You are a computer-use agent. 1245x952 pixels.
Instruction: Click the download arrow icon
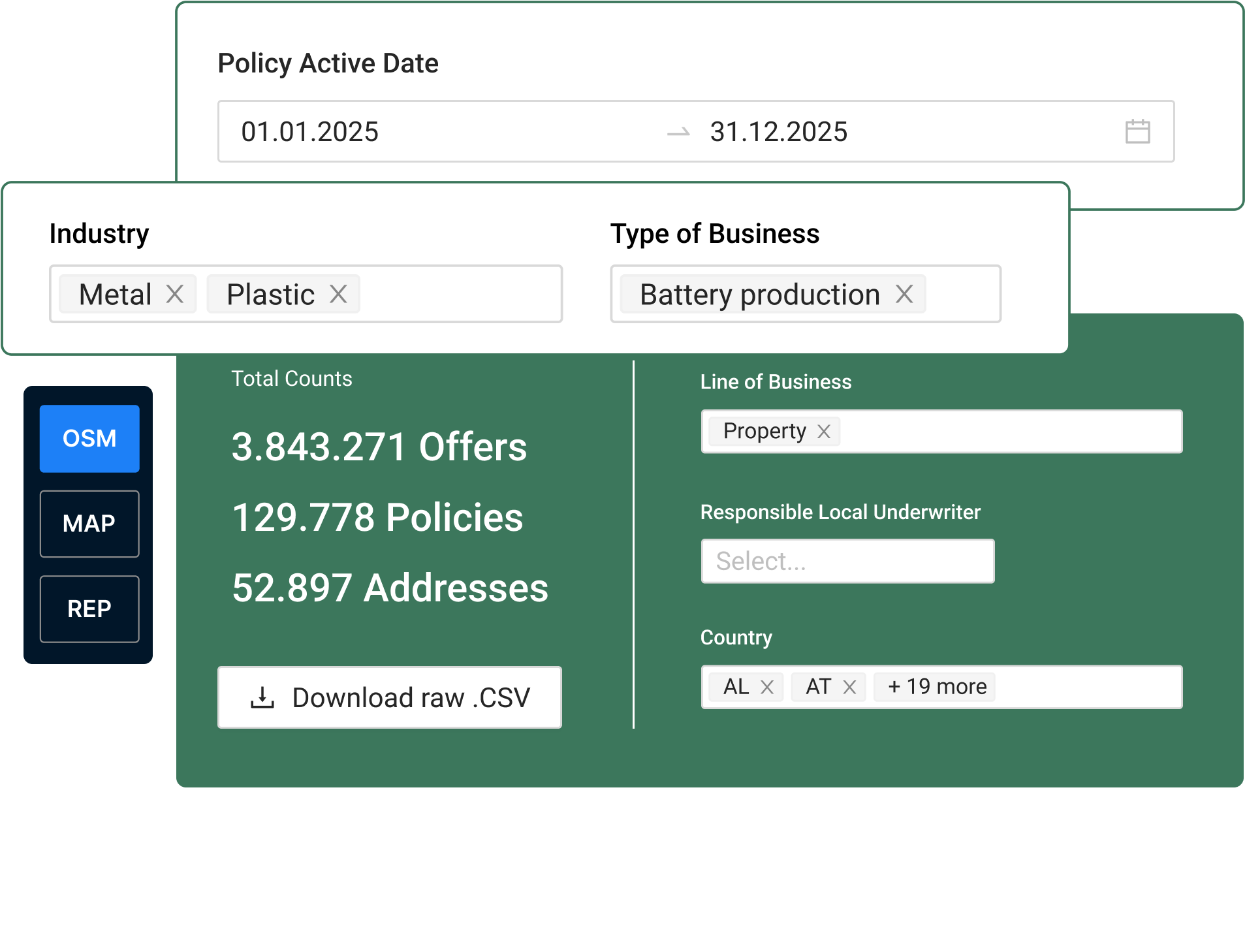[262, 697]
